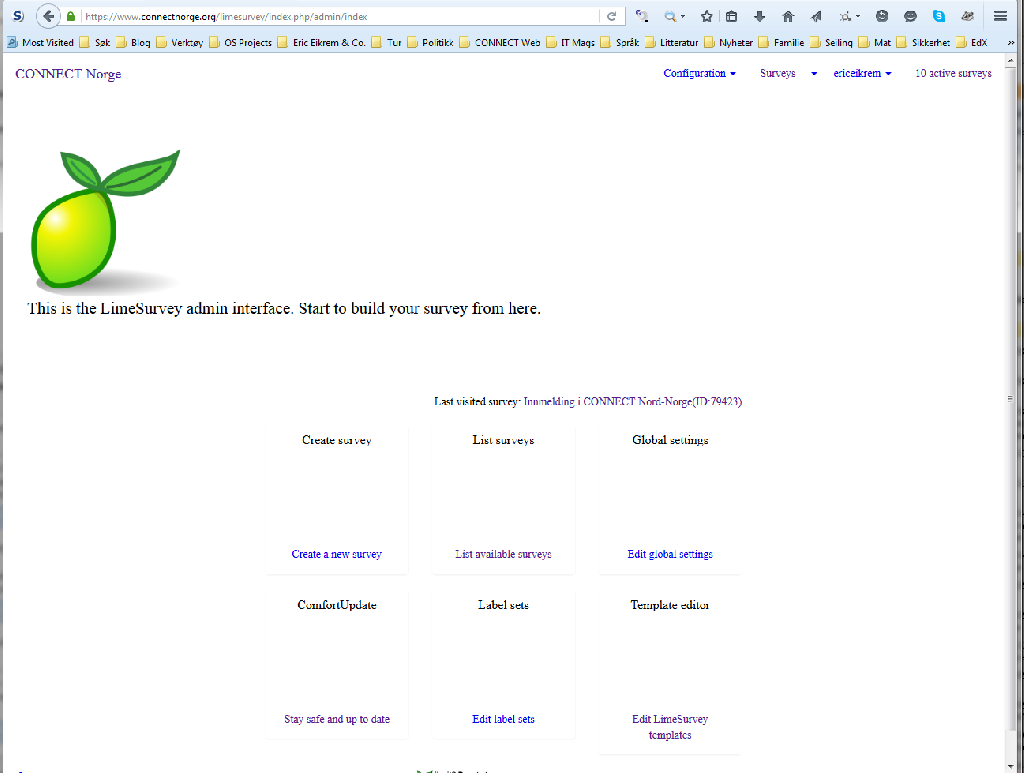Click the CONNECT Norge brand link

click(68, 74)
